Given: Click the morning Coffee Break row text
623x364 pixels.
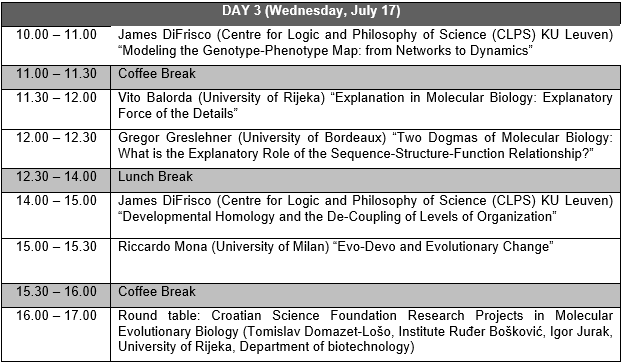Looking at the screenshot, I should point(157,74).
